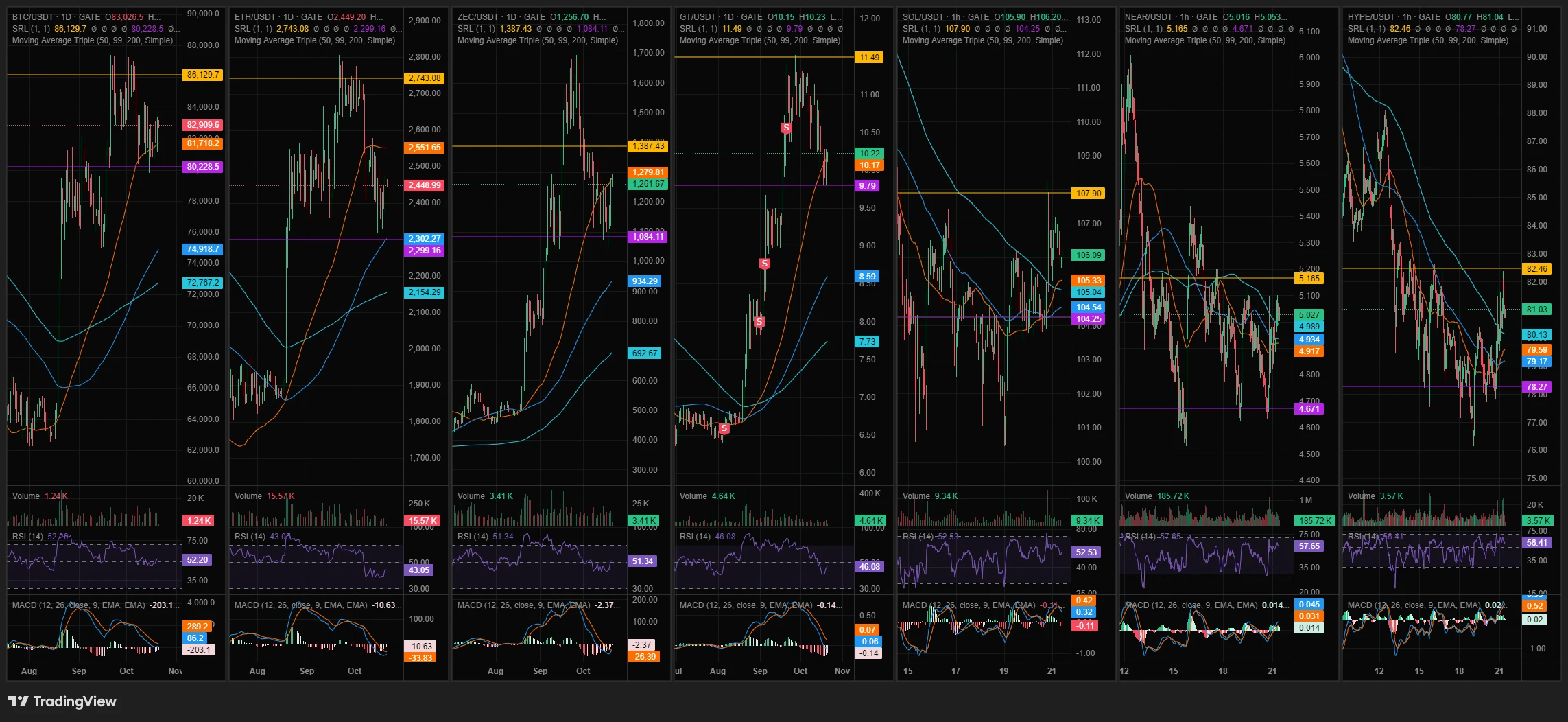Screen dimensions: 1568x722
Task: Click the yellow 2,743.08 label on ETH chart
Action: pyautogui.click(x=425, y=78)
